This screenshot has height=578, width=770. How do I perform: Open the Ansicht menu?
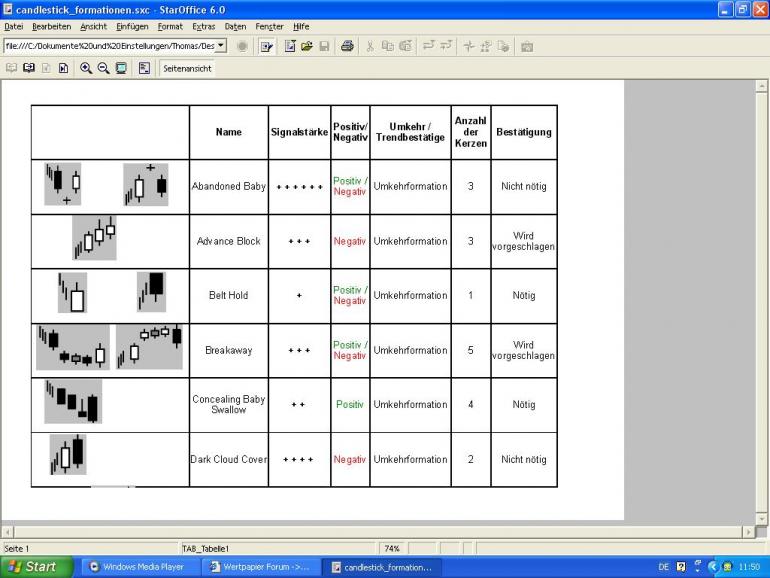(93, 27)
